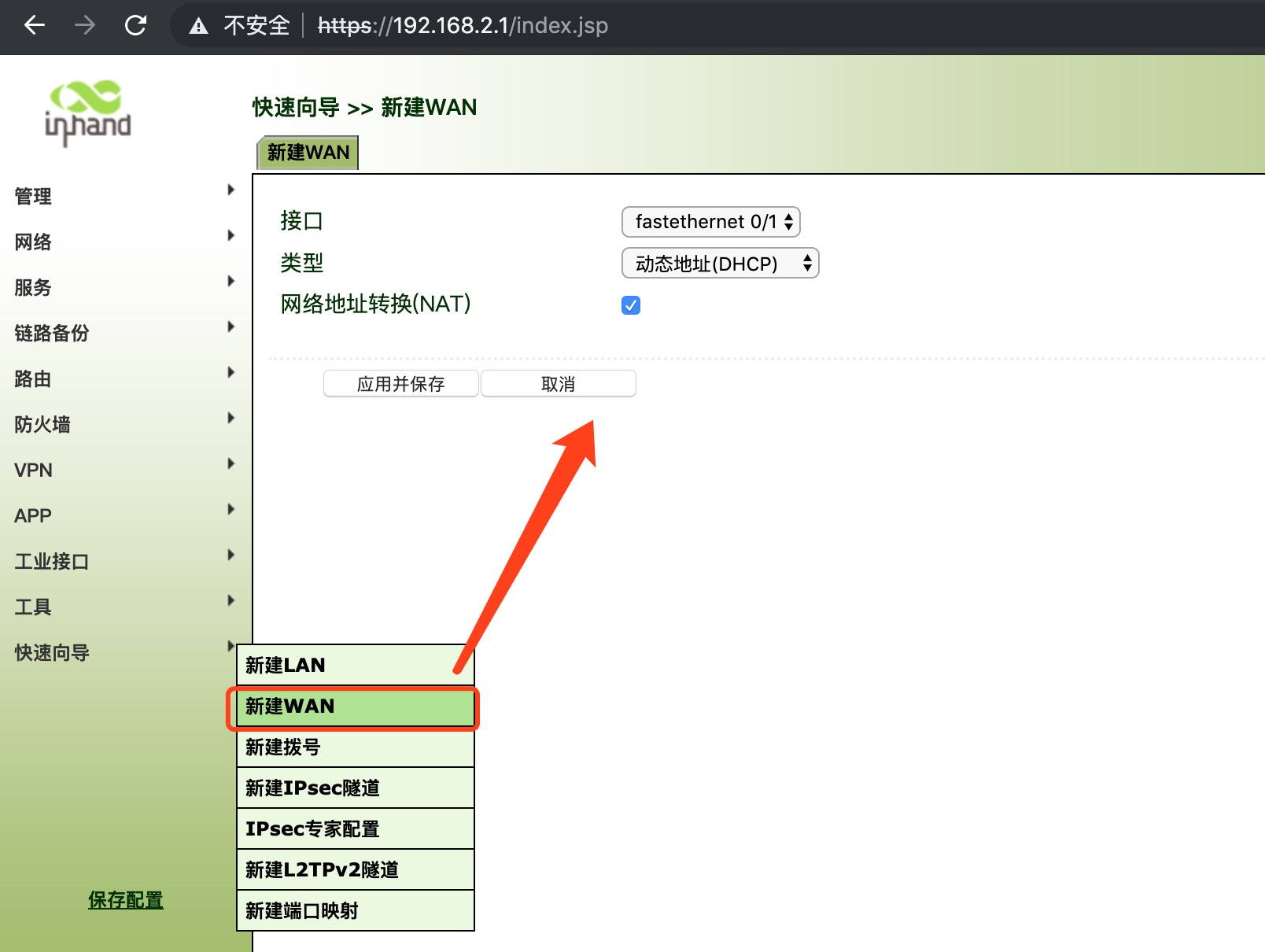Open the interface fastethernet 0/1 dropdown

coord(710,222)
